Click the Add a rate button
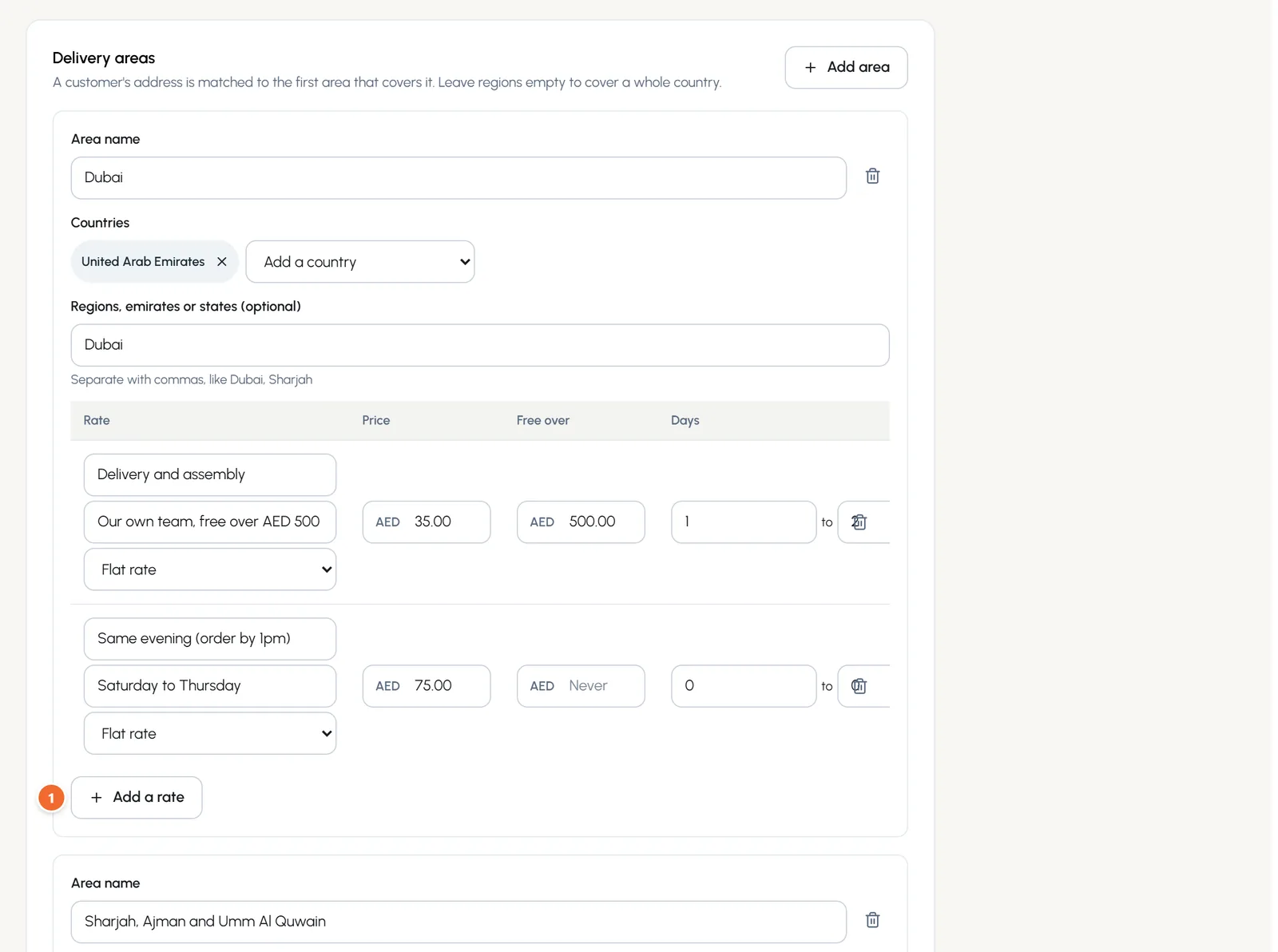The width and height of the screenshot is (1278, 952). pos(137,797)
